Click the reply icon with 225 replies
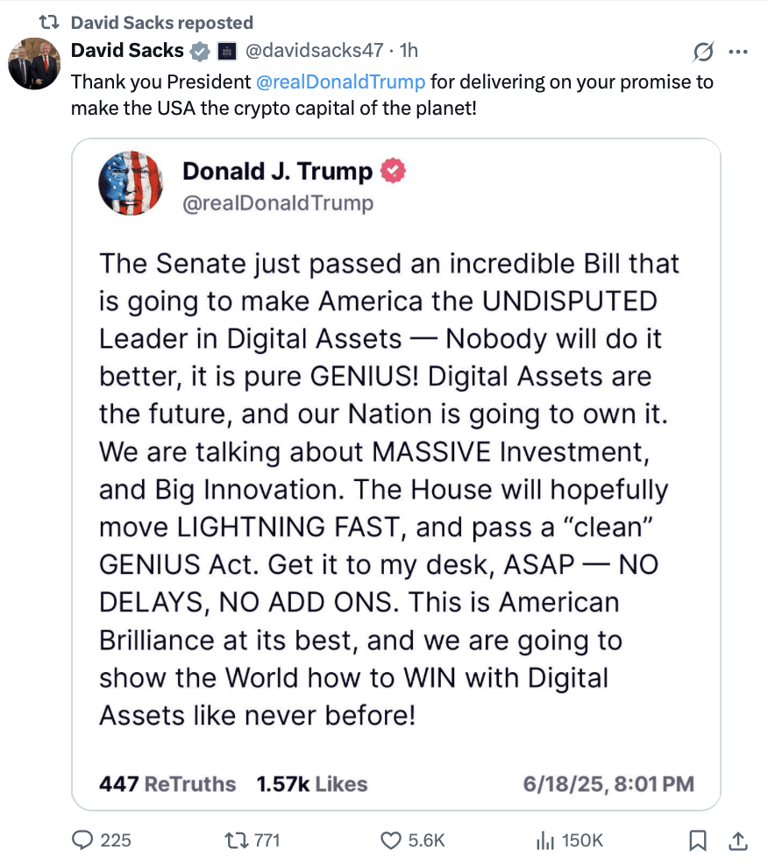Viewport: 768px width, 864px height. pos(87,840)
